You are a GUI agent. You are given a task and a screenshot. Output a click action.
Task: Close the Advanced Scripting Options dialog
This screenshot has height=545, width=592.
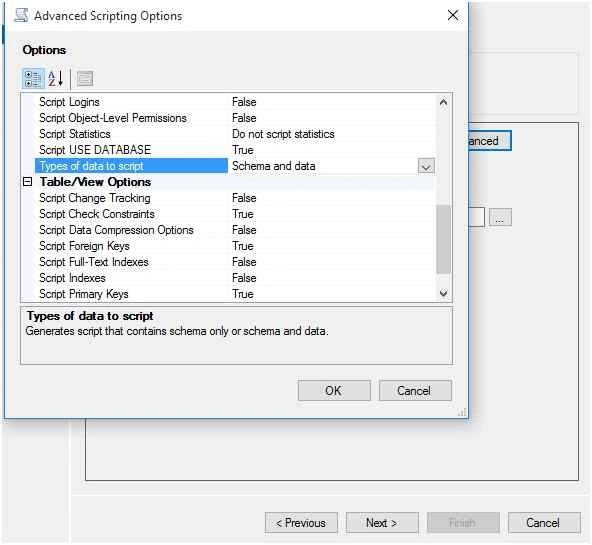pyautogui.click(x=453, y=15)
